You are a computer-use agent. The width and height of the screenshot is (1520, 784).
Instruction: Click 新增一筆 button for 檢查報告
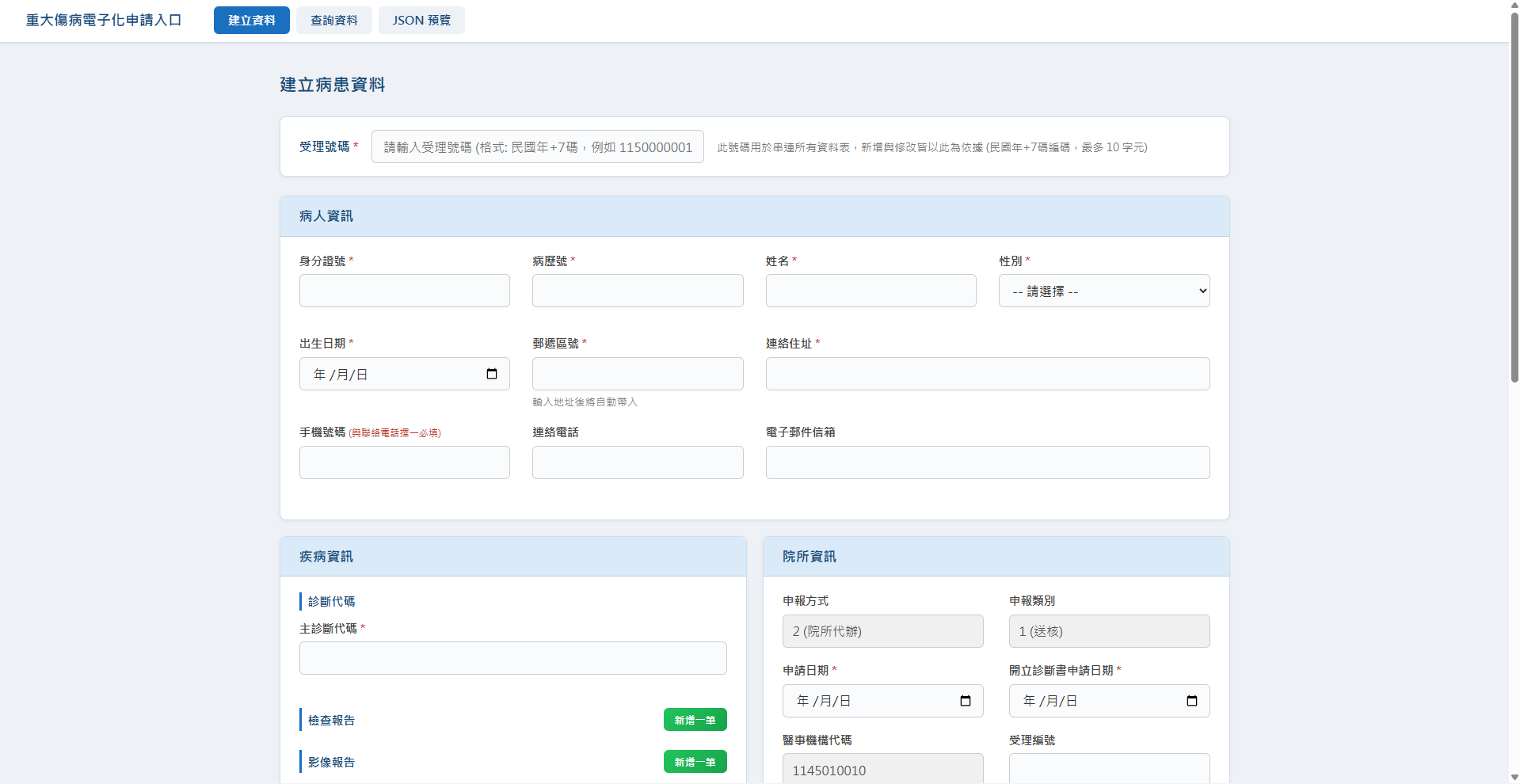(695, 720)
